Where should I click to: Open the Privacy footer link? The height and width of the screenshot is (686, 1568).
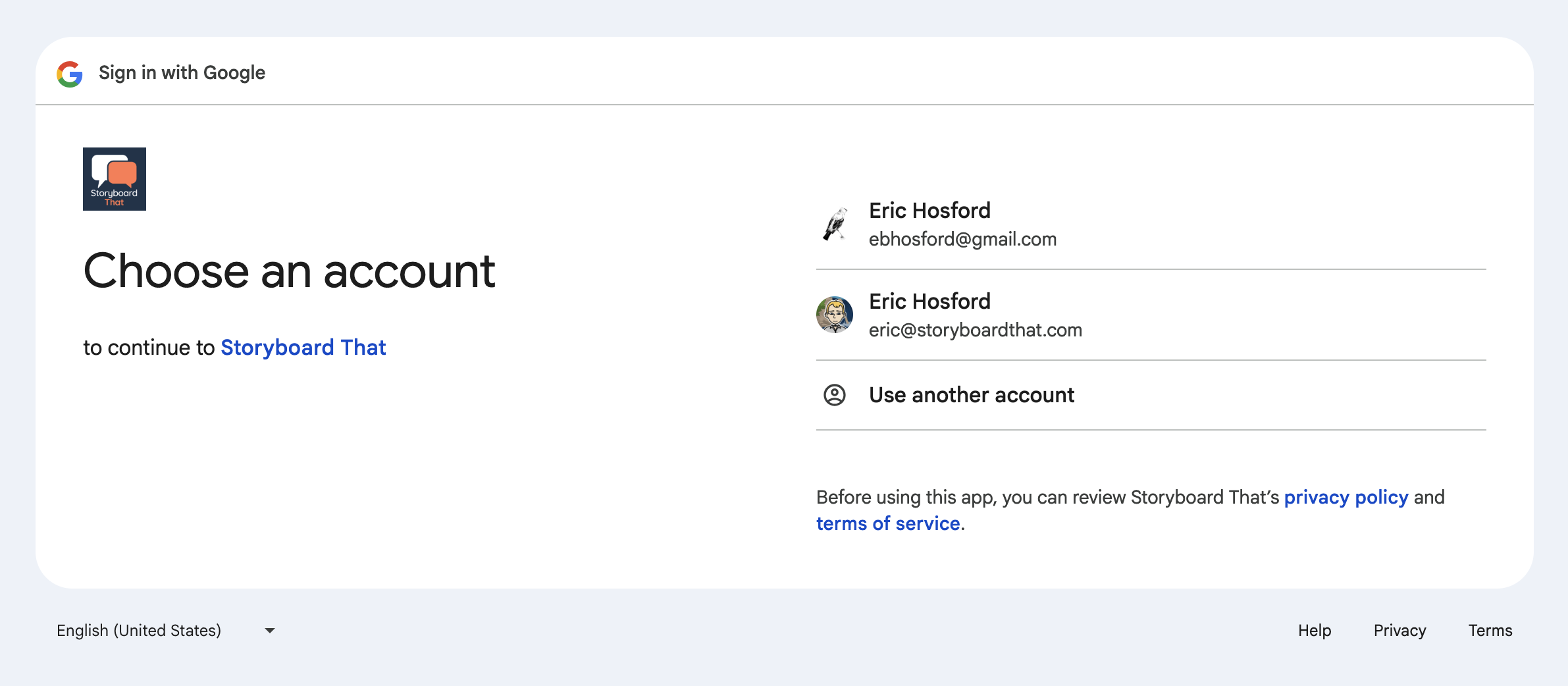[x=1399, y=631]
